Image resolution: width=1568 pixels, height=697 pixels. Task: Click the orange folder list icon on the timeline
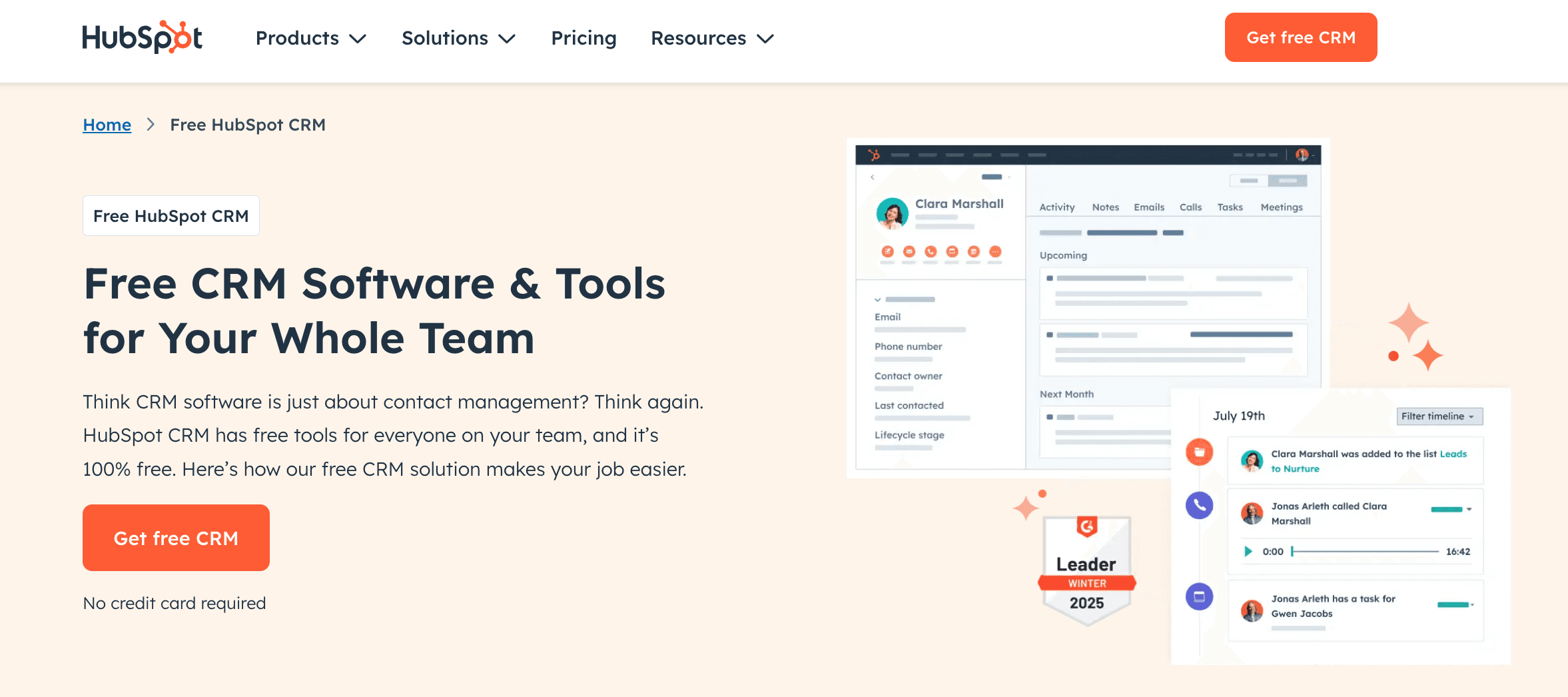point(1199,452)
